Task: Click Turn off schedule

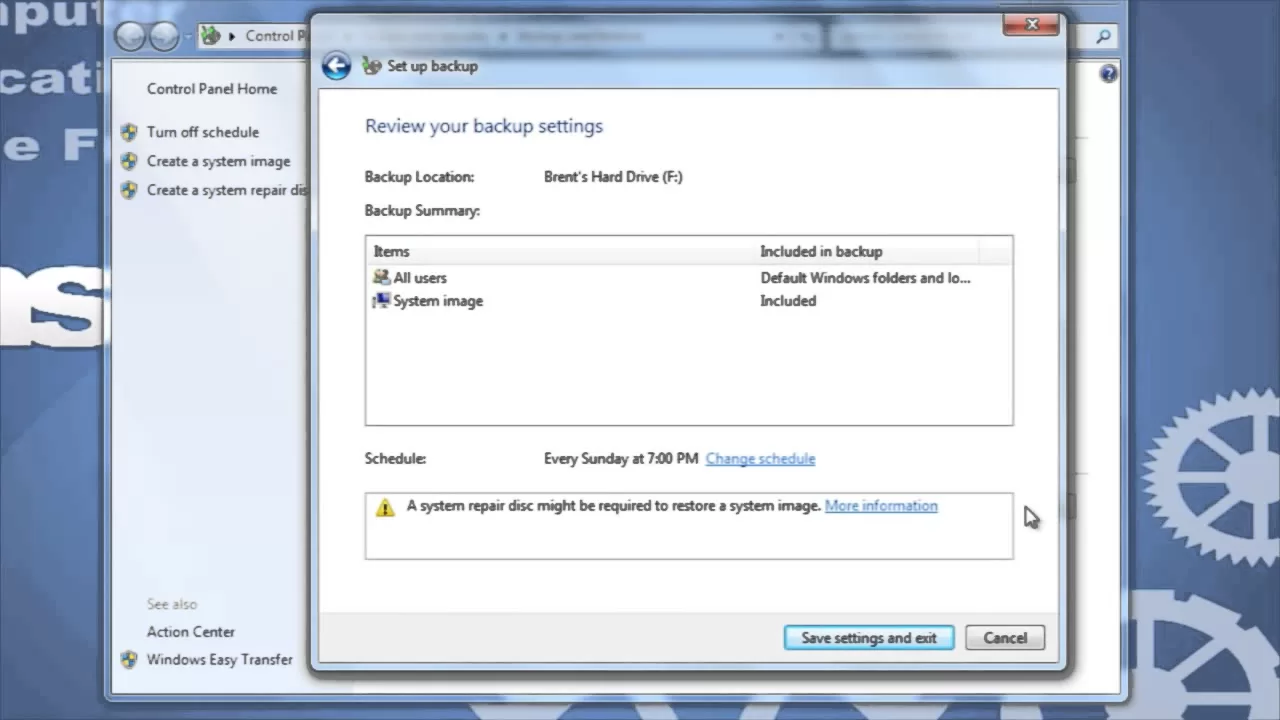Action: pyautogui.click(x=203, y=132)
